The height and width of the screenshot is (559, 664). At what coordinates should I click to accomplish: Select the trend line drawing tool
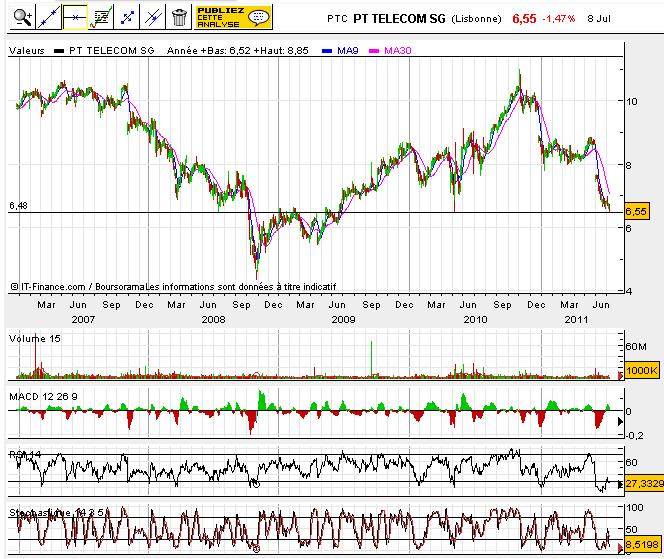(x=49, y=17)
